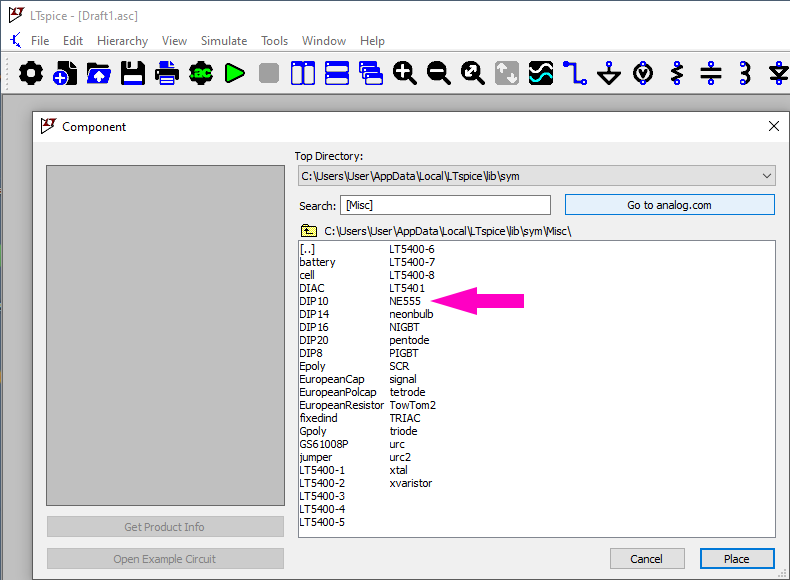
Task: Print the schematic
Action: click(x=167, y=74)
